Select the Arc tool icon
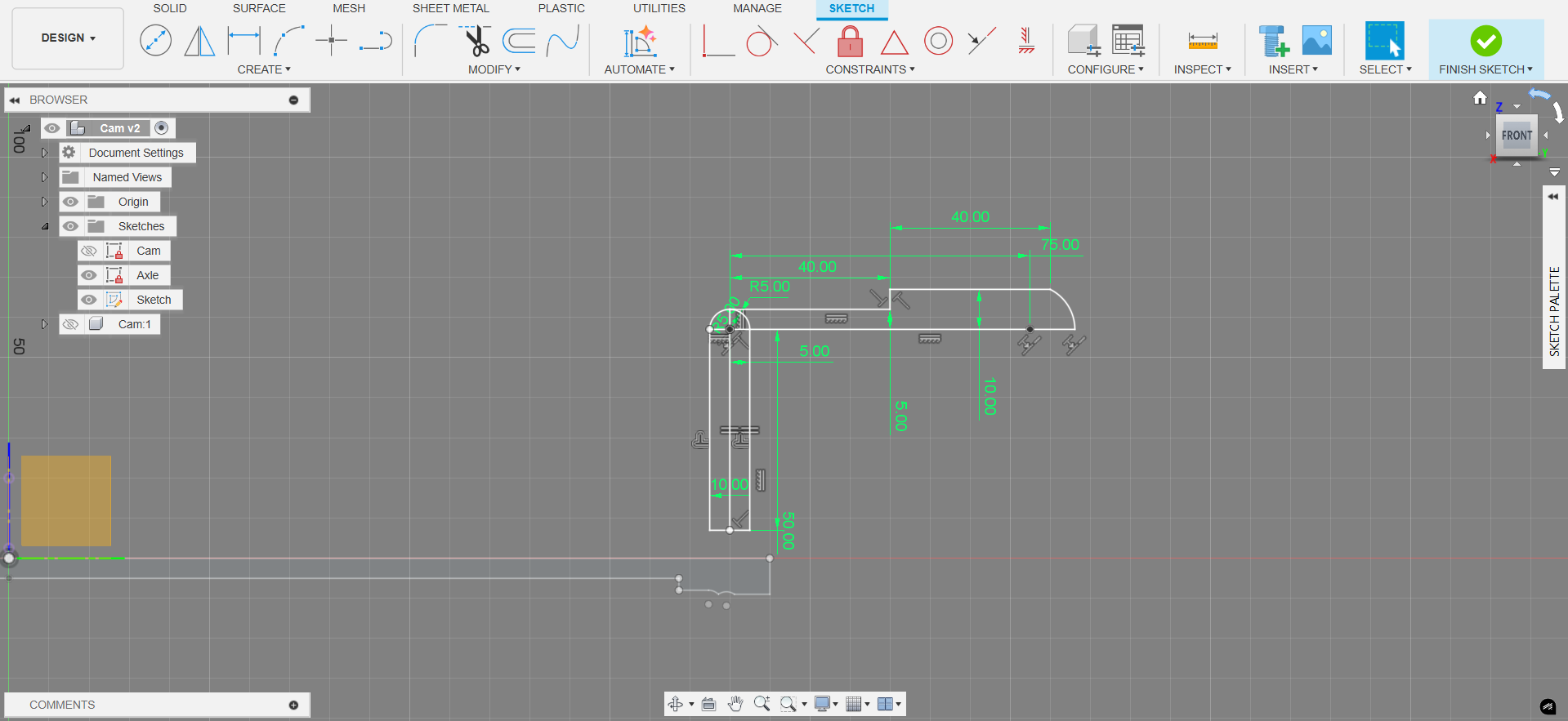Image resolution: width=1568 pixels, height=721 pixels. point(288,40)
